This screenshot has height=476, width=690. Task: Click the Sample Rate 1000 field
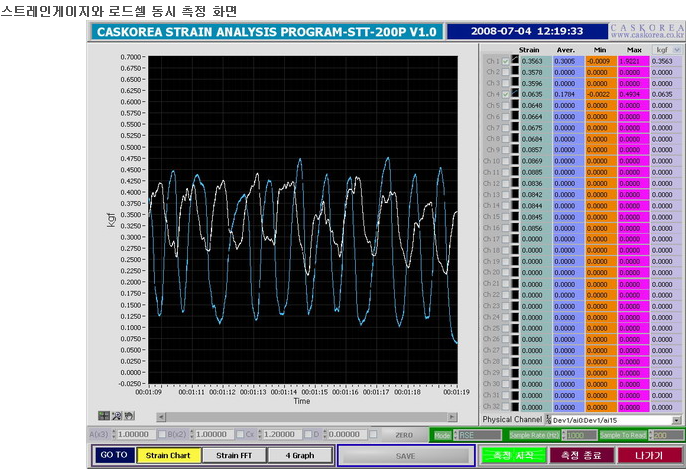(x=581, y=435)
